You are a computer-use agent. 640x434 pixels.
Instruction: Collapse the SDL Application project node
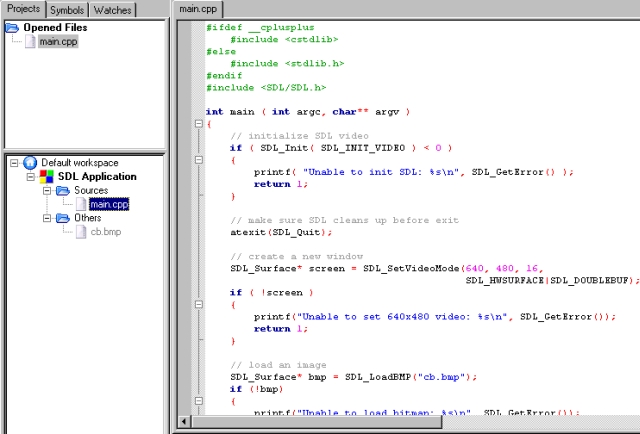tap(30, 177)
